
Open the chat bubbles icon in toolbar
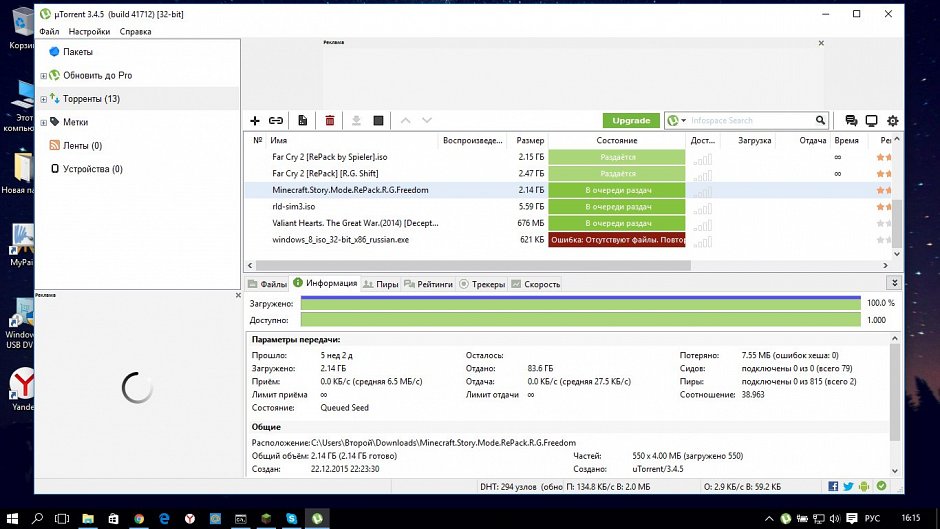point(851,121)
